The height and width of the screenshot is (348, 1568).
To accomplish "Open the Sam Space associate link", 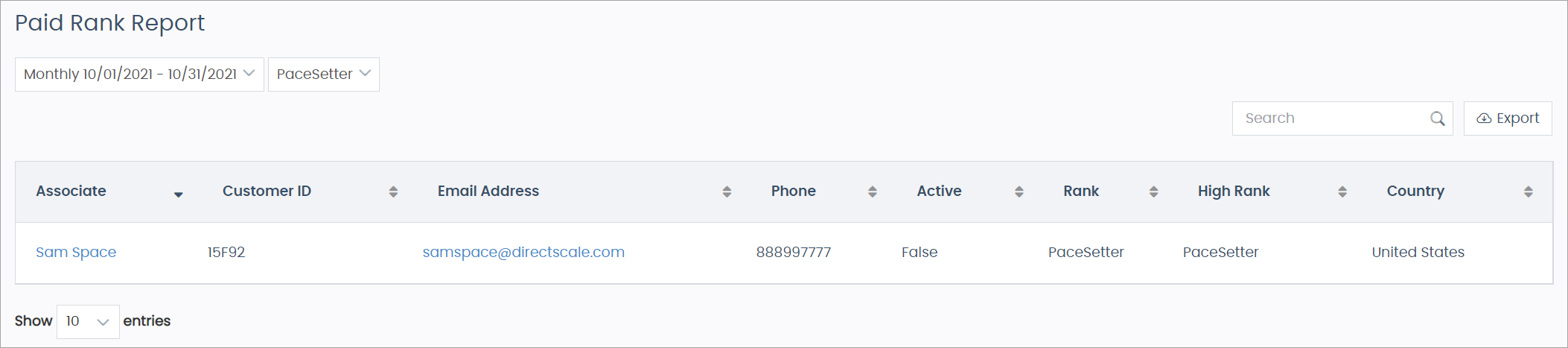I will click(76, 253).
